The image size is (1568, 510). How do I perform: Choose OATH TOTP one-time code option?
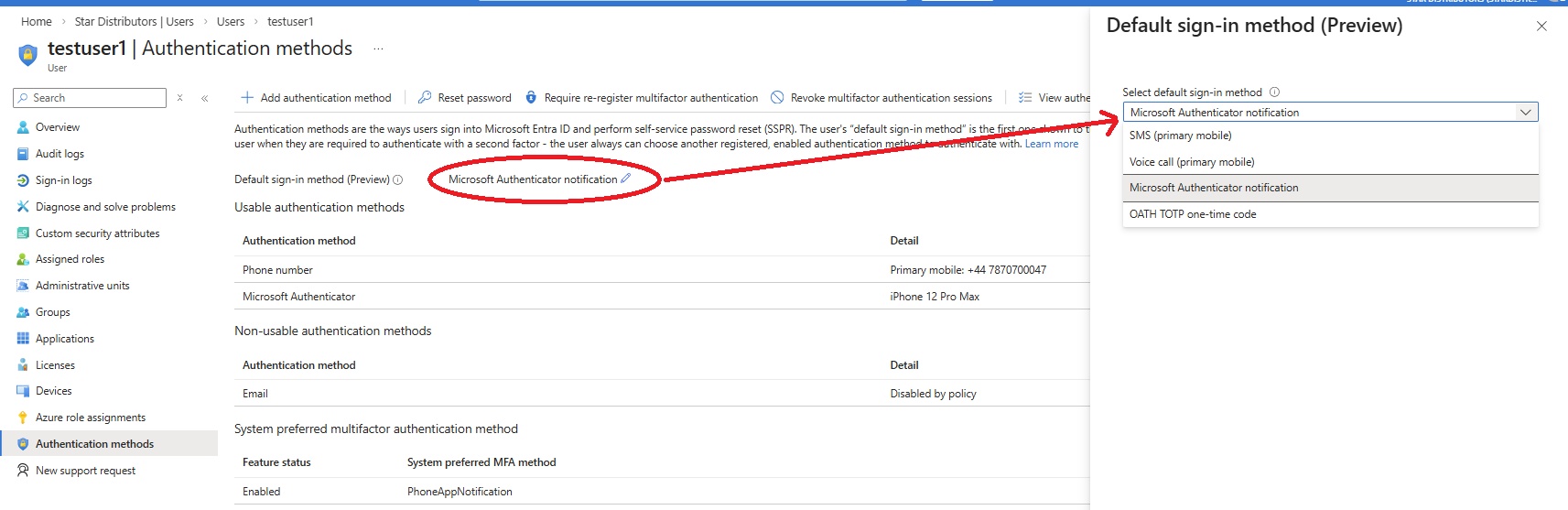1192,214
